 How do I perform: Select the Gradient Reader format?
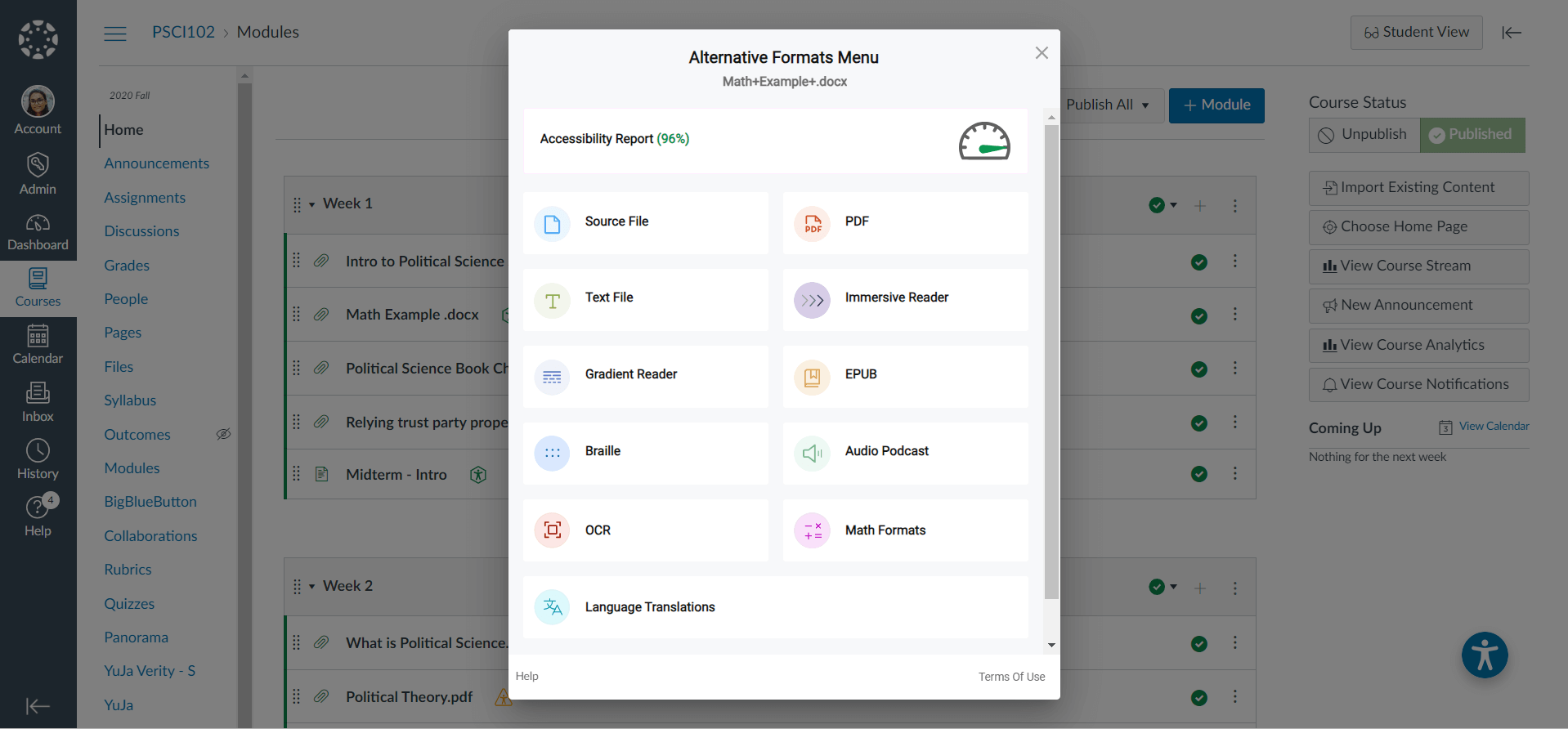[x=646, y=376]
